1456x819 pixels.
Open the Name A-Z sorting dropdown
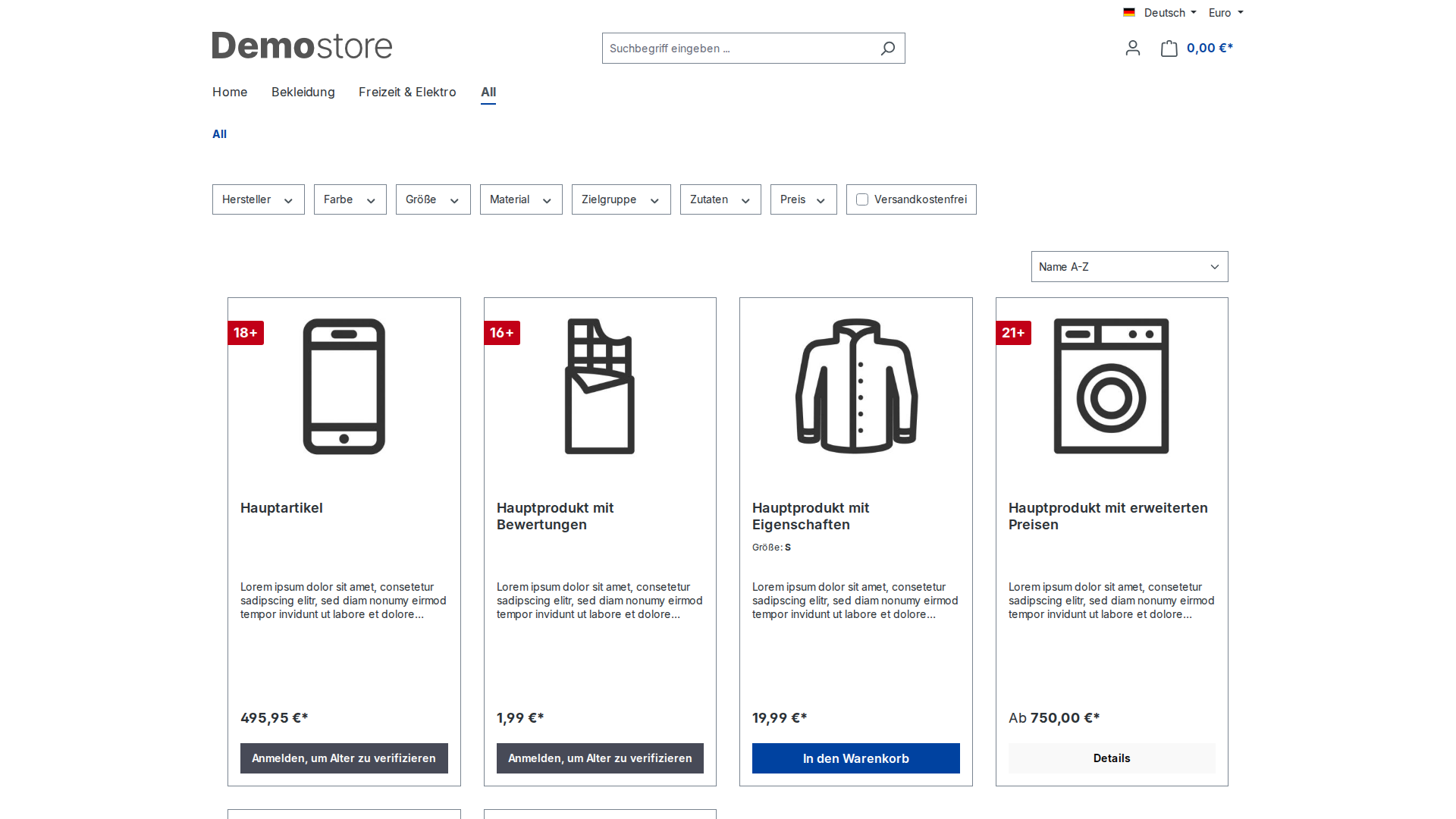coord(1130,267)
